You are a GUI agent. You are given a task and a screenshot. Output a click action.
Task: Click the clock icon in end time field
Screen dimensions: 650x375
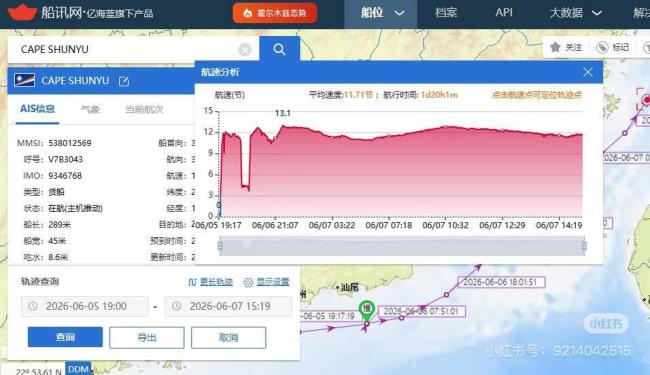177,306
